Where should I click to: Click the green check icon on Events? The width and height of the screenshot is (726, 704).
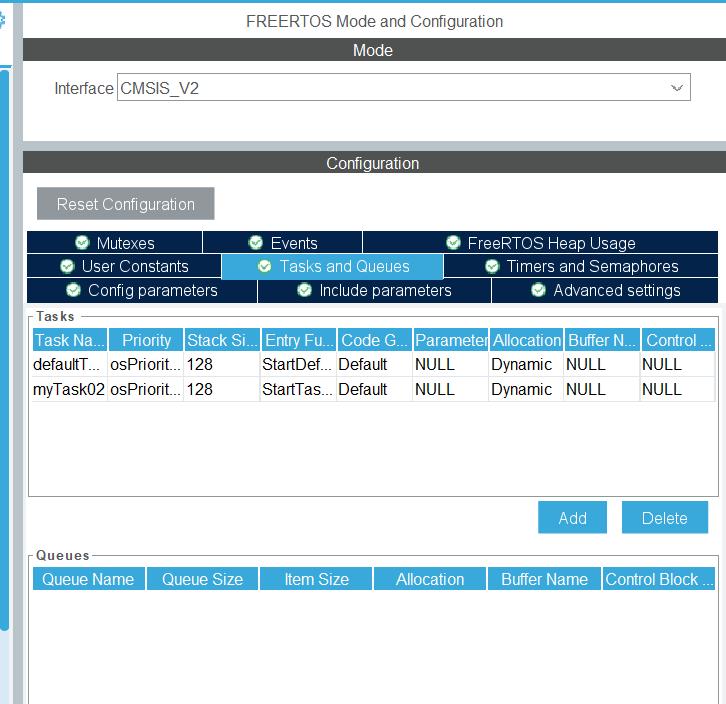[x=256, y=242]
